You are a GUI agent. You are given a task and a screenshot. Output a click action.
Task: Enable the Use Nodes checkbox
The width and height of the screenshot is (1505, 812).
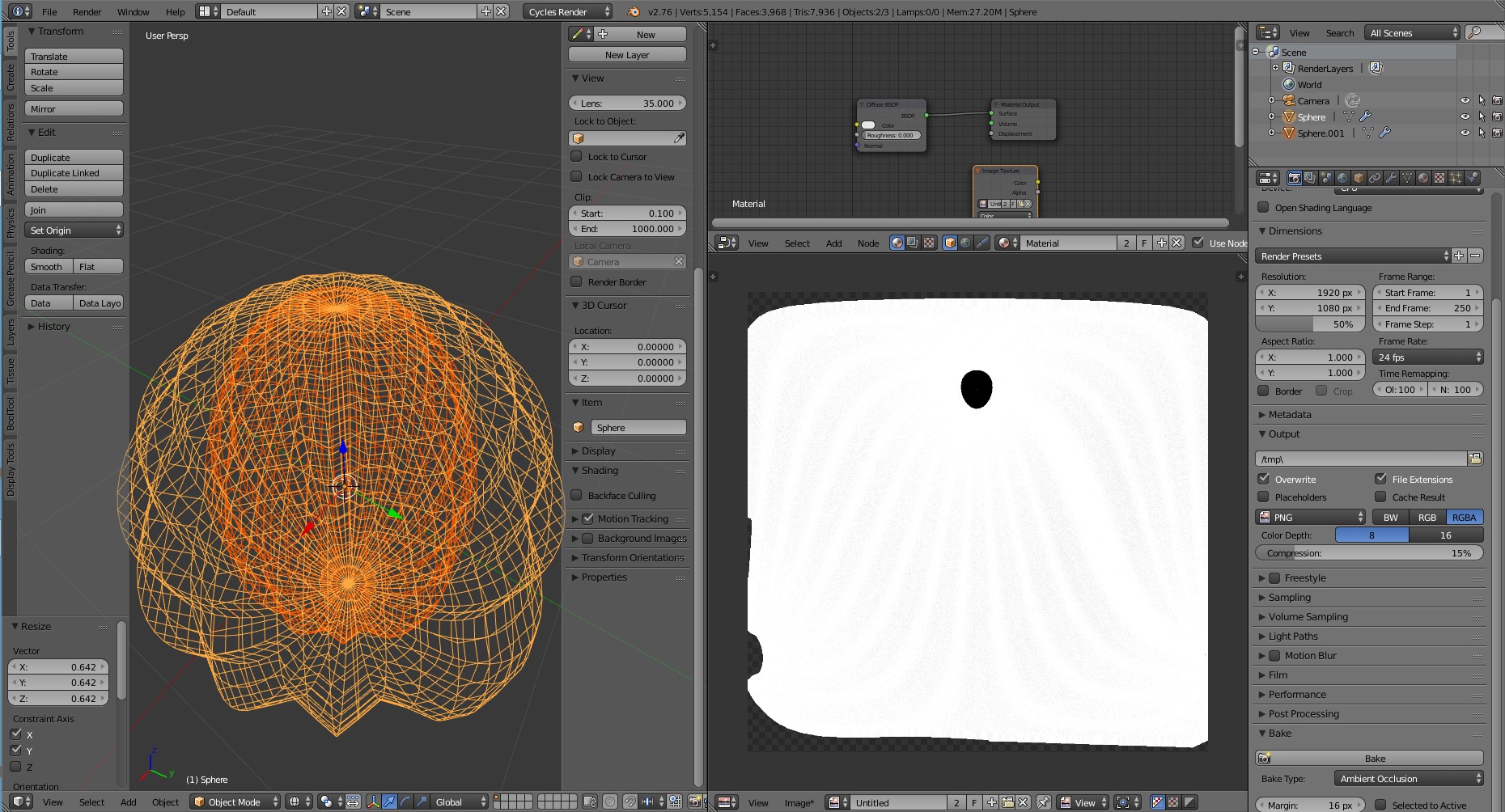[1198, 243]
